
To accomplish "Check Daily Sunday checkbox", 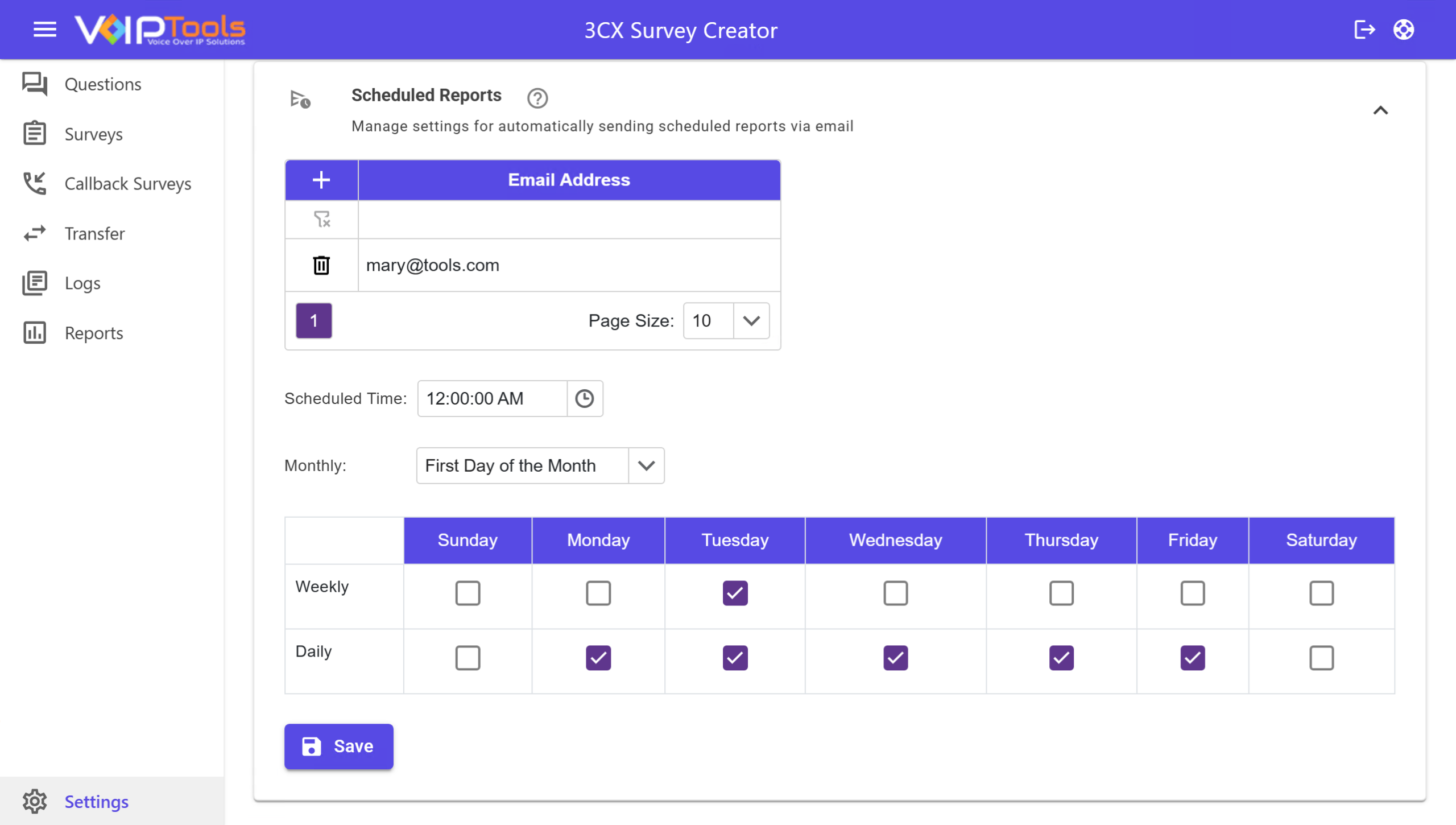I will (468, 658).
